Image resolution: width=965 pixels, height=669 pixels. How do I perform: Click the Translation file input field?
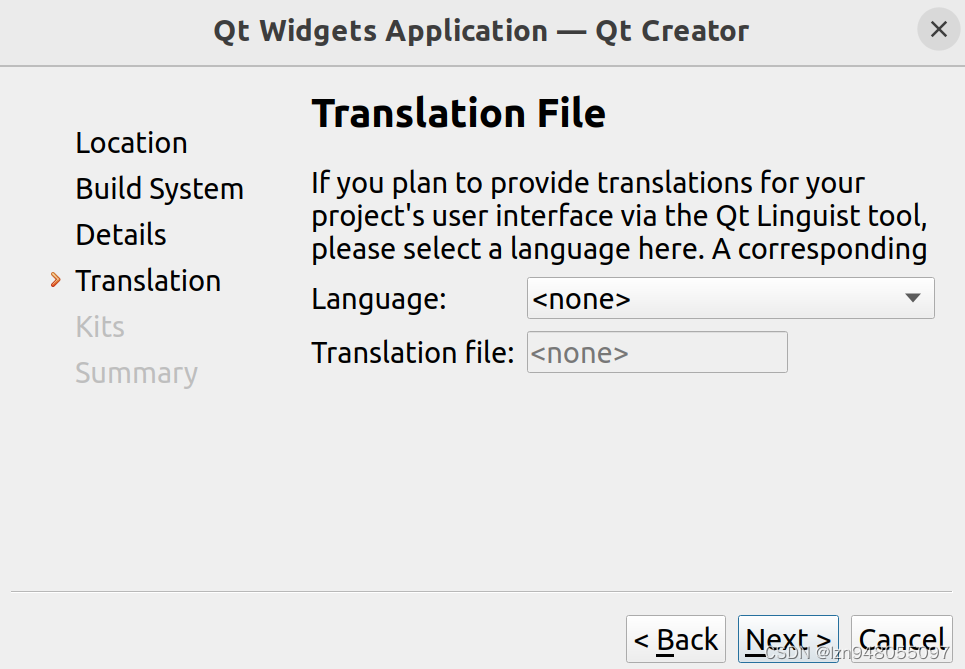click(x=657, y=352)
